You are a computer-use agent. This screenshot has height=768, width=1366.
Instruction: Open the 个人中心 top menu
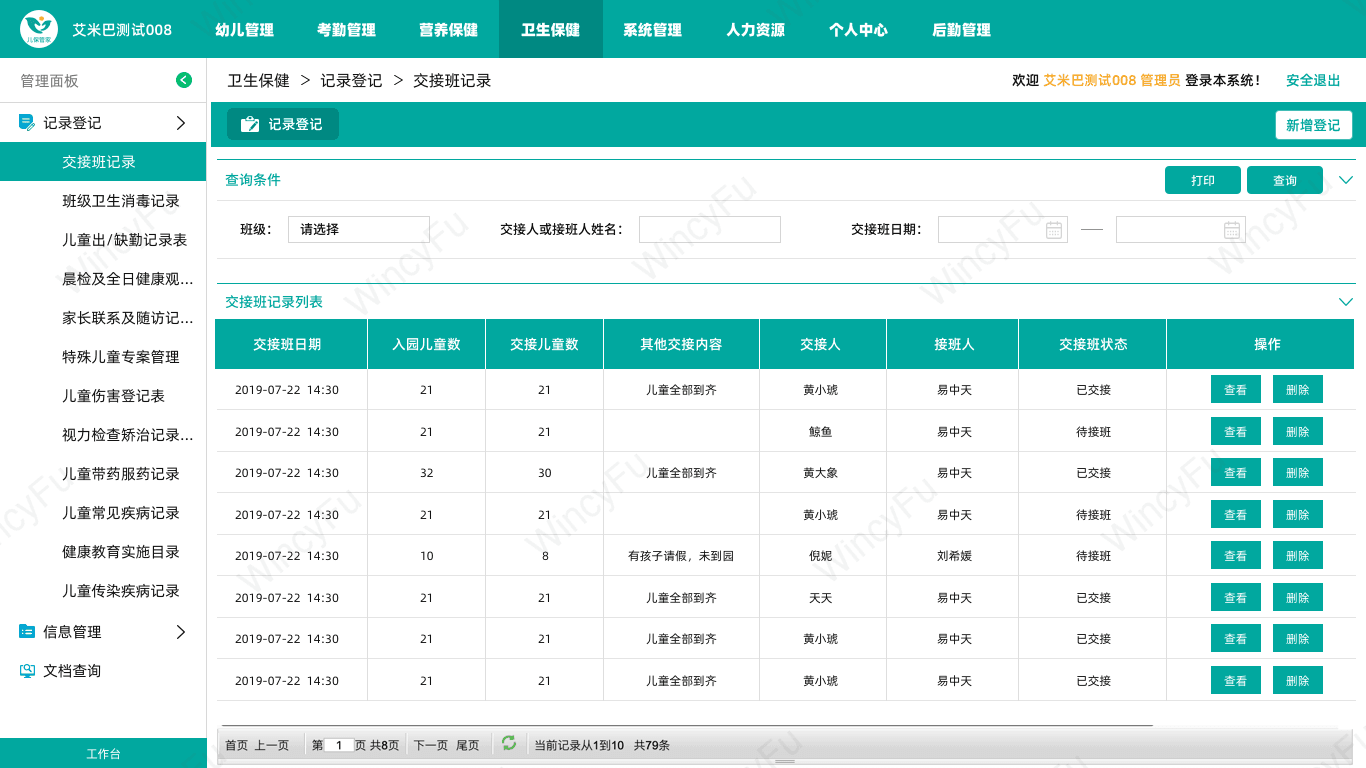click(858, 29)
